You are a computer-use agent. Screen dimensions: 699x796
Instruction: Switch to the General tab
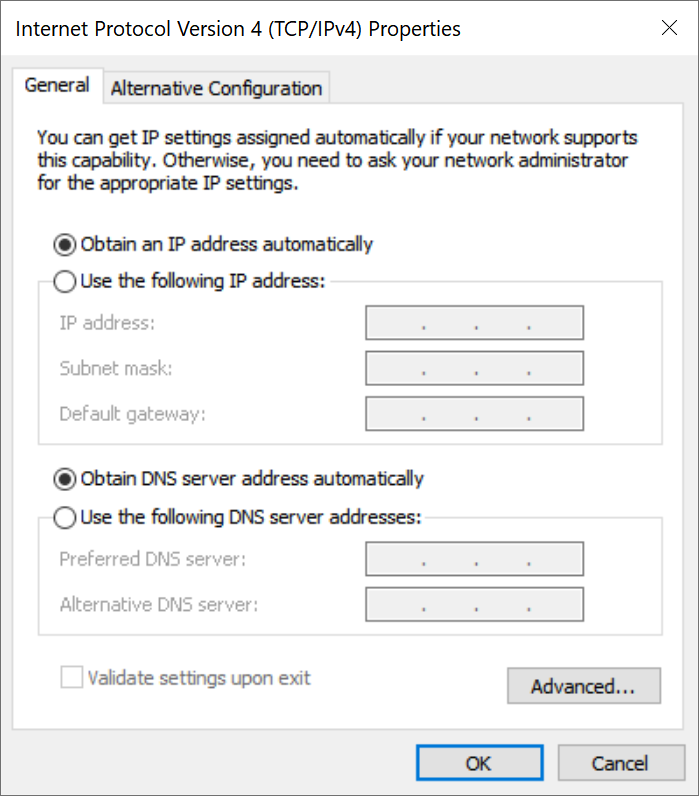(57, 86)
